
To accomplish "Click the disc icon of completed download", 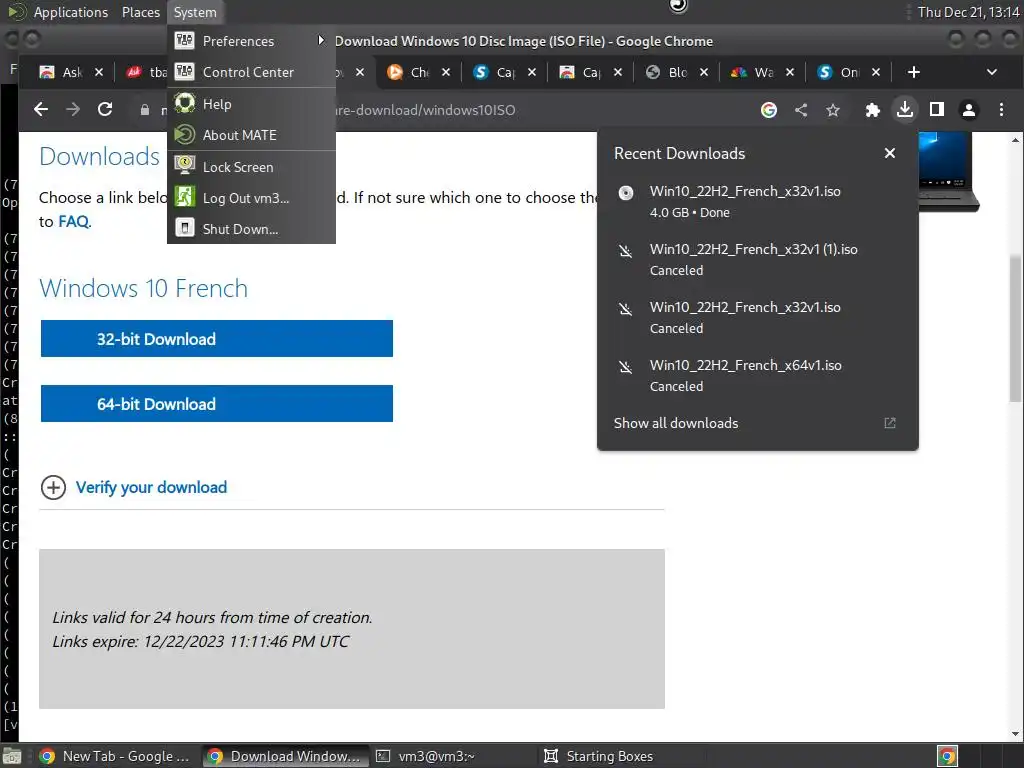I will click(626, 193).
